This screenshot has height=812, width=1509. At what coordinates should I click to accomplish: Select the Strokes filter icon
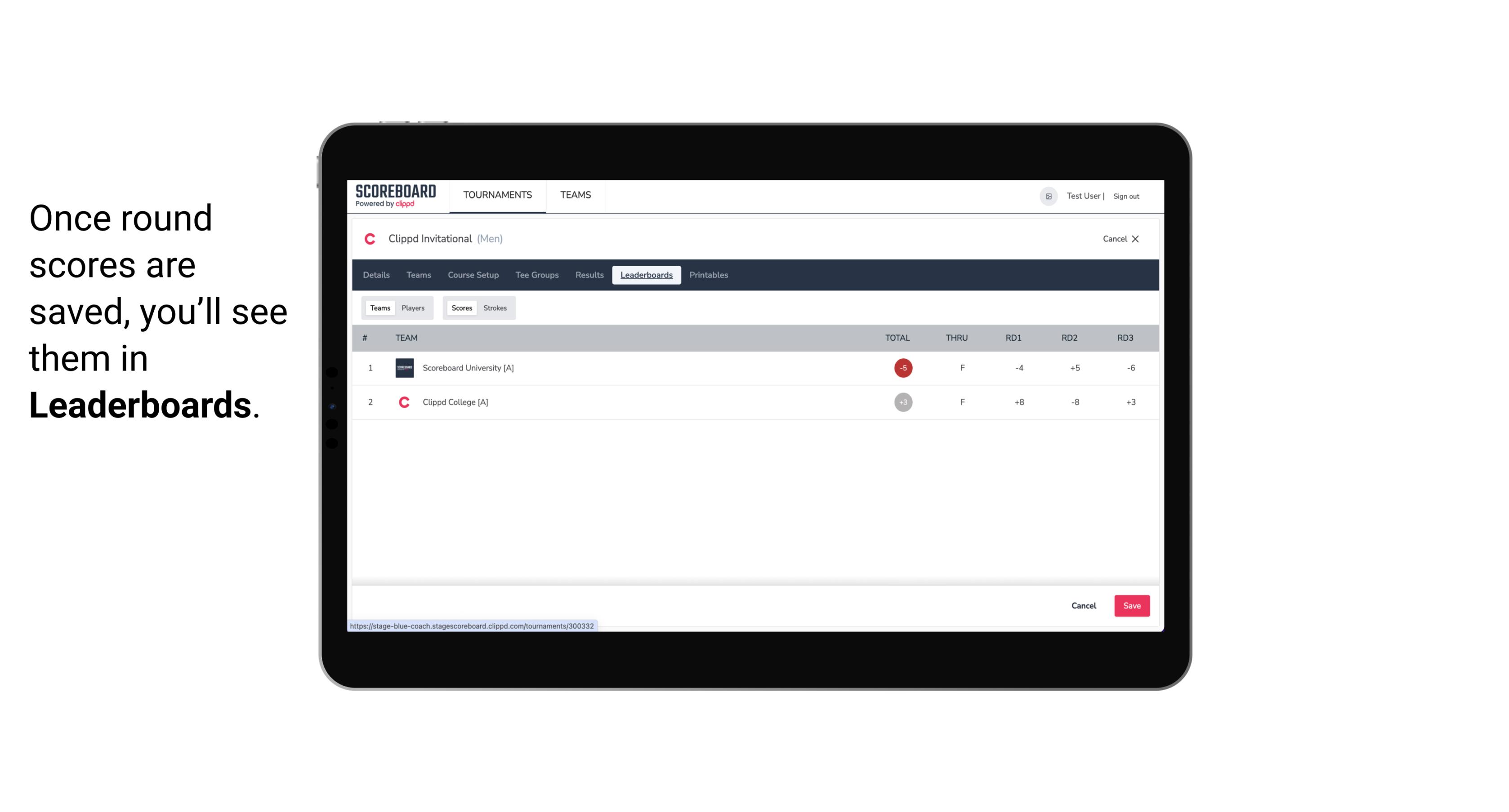[495, 307]
